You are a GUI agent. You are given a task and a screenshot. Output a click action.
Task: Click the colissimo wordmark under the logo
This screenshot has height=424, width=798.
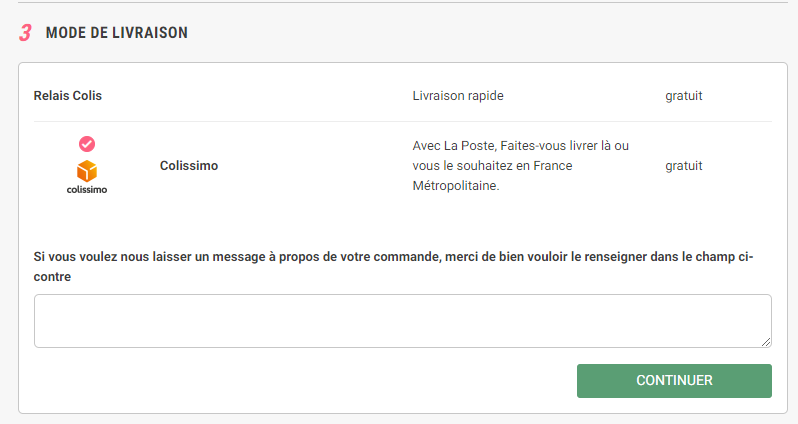point(87,189)
